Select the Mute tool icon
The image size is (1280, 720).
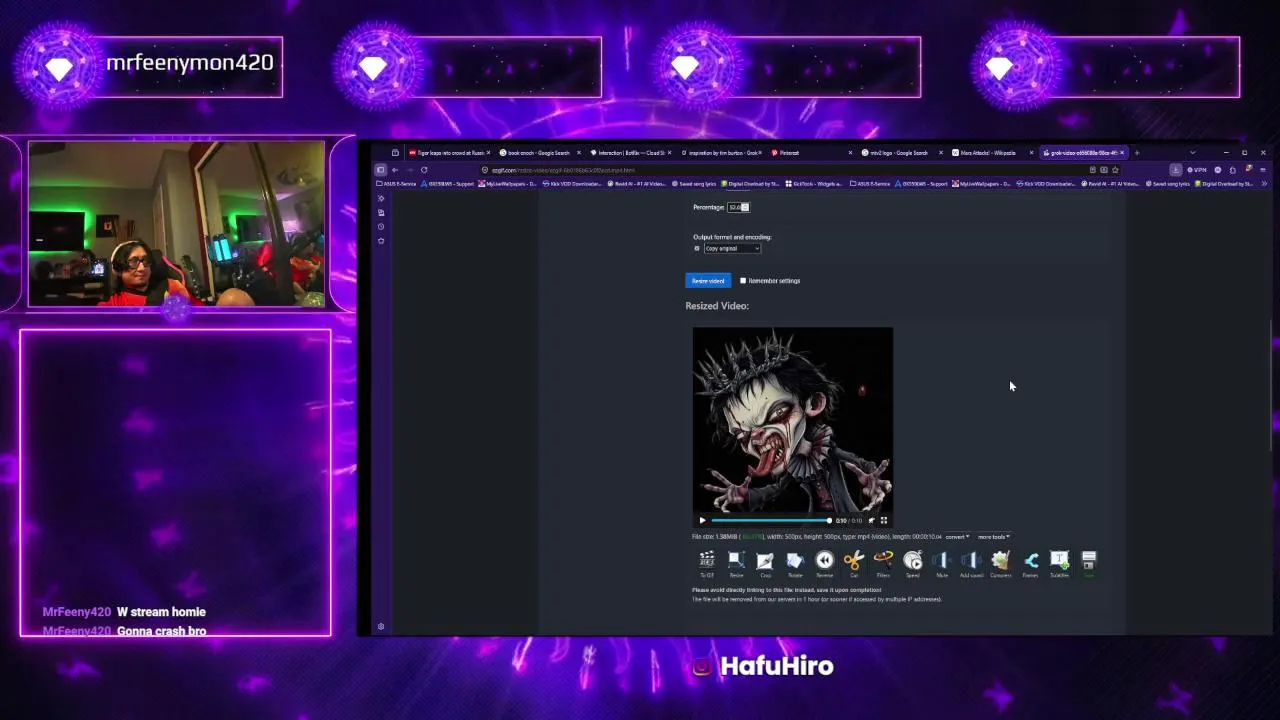(941, 563)
